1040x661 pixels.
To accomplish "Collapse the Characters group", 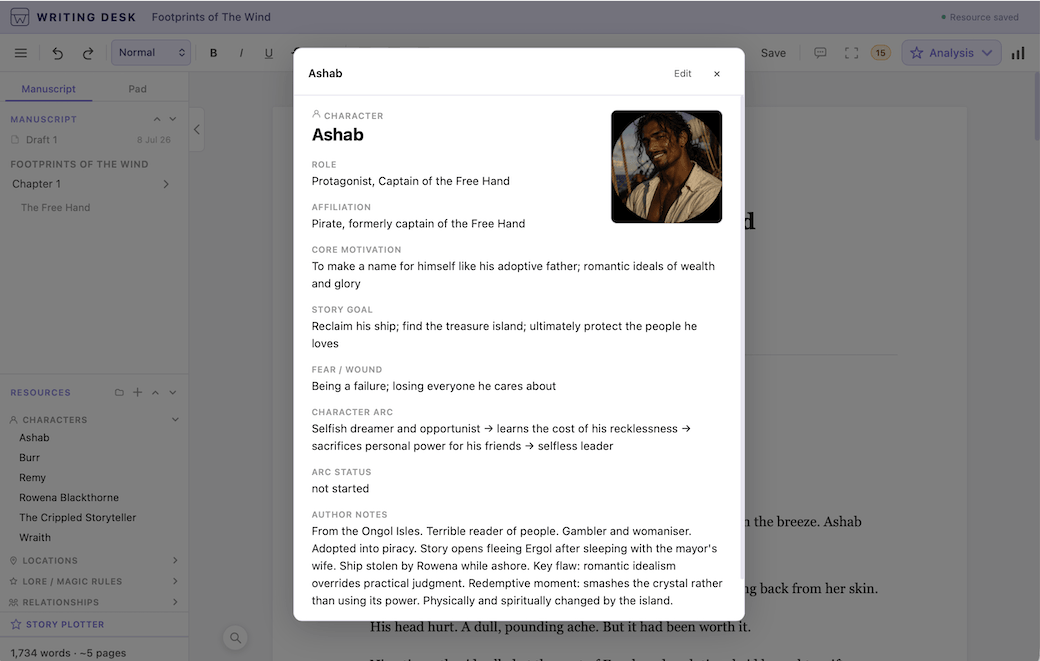I will click(175, 420).
